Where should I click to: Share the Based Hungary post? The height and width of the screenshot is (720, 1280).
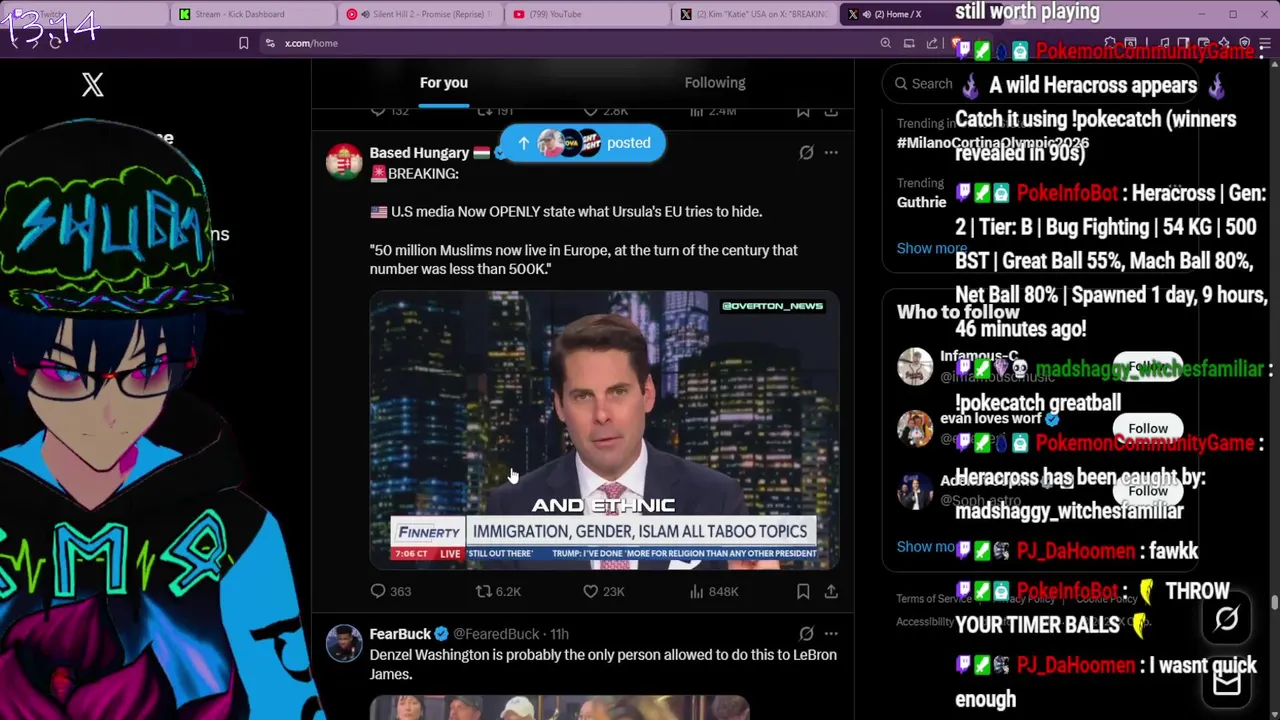pos(831,591)
